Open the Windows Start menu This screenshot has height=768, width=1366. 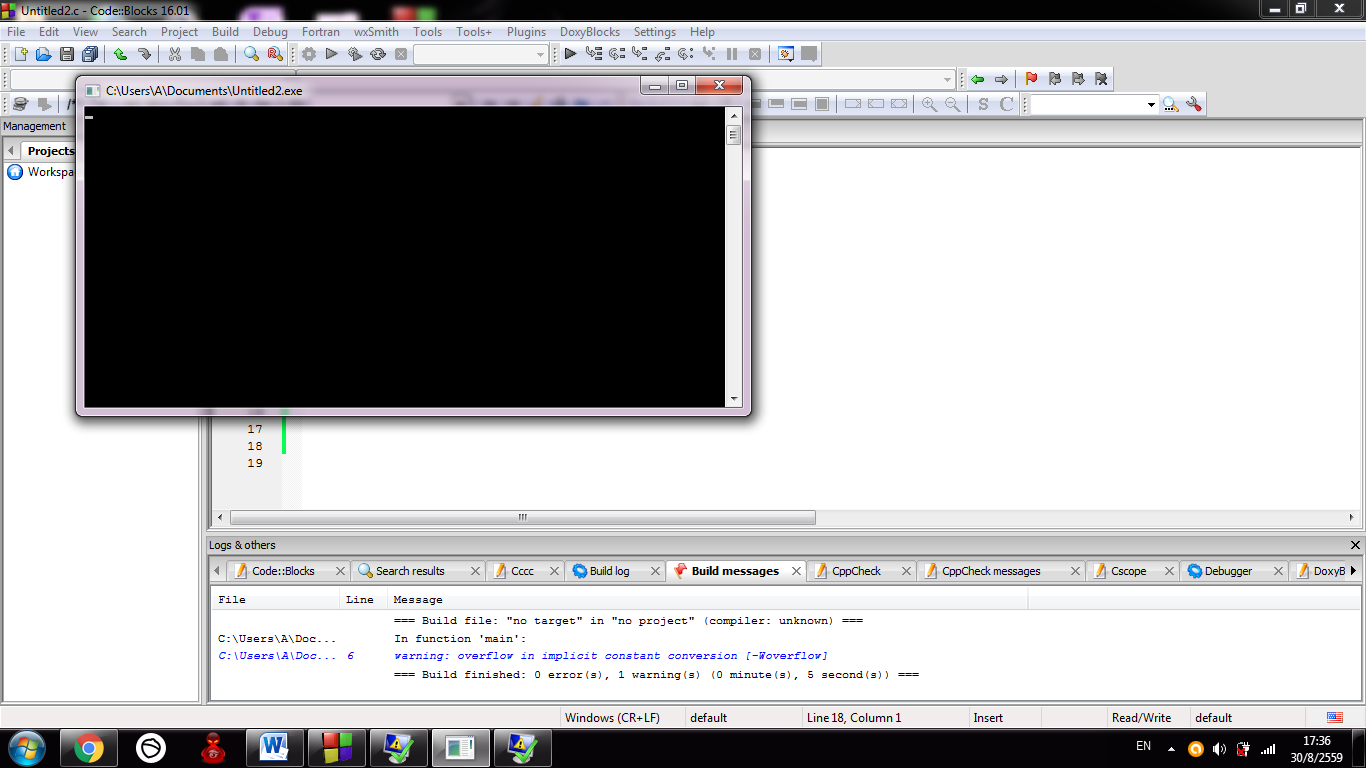[27, 748]
